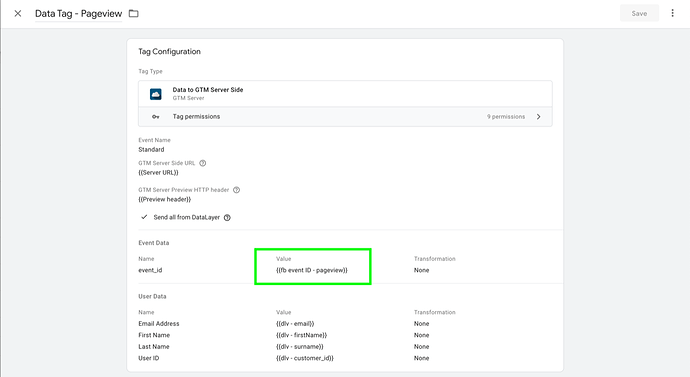Click the None transformation for First Name
Image resolution: width=690 pixels, height=377 pixels.
pos(421,335)
